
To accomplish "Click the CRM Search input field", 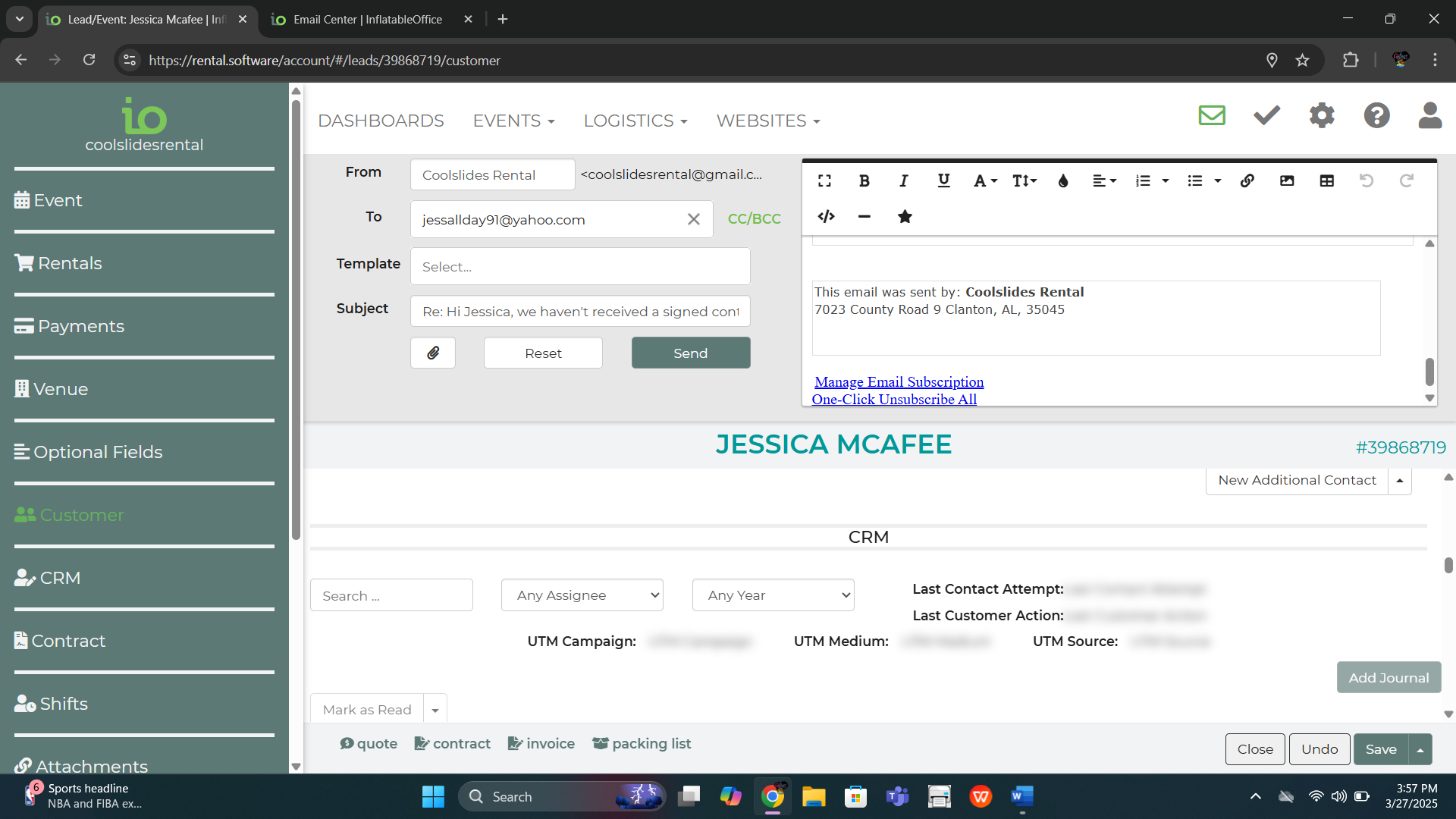I will click(391, 595).
